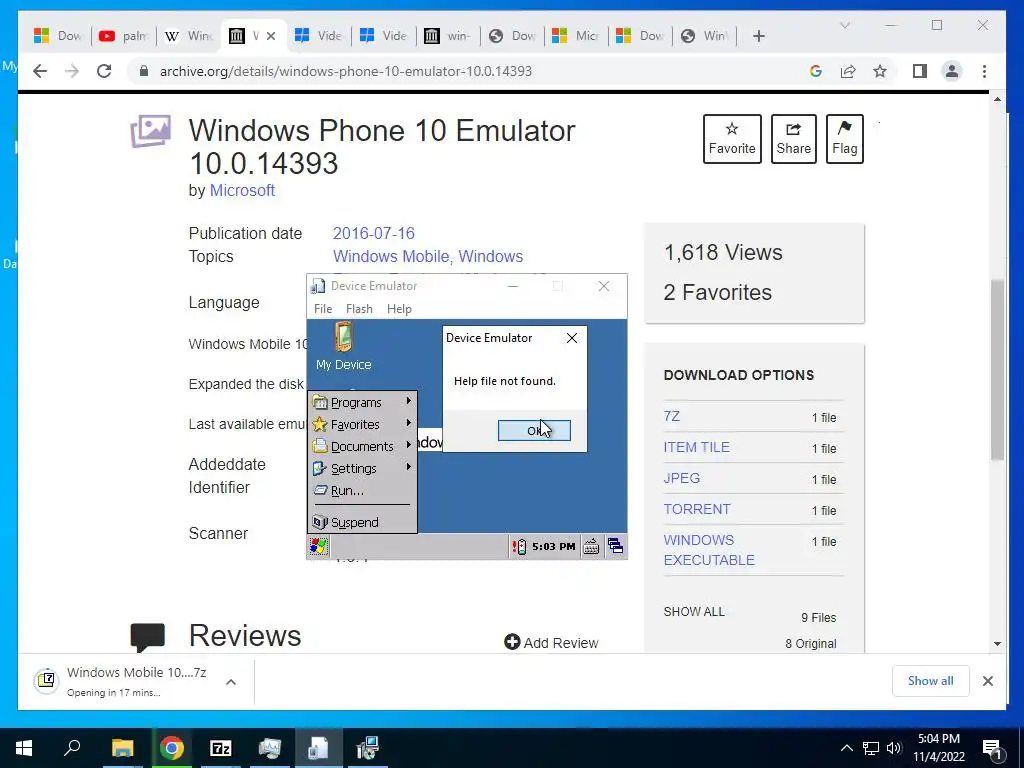Bookmark this page with the star icon
The width and height of the screenshot is (1024, 768).
880,71
